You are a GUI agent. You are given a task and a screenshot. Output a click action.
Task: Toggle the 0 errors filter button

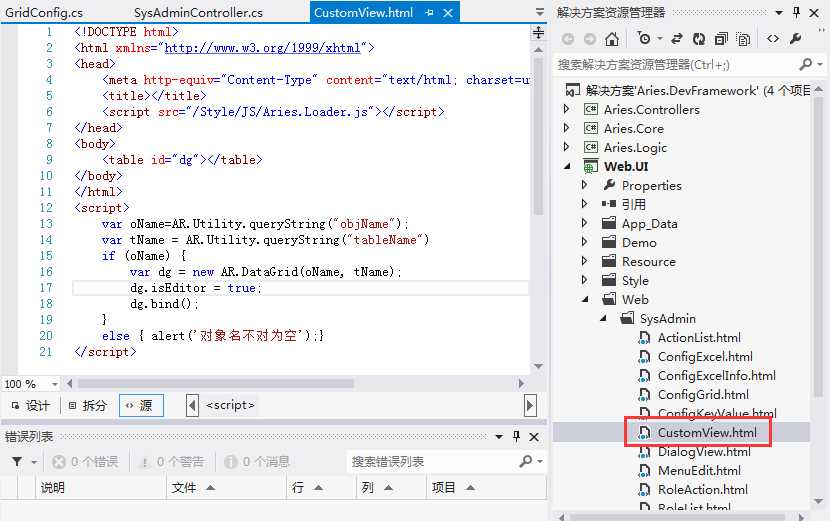click(x=86, y=462)
